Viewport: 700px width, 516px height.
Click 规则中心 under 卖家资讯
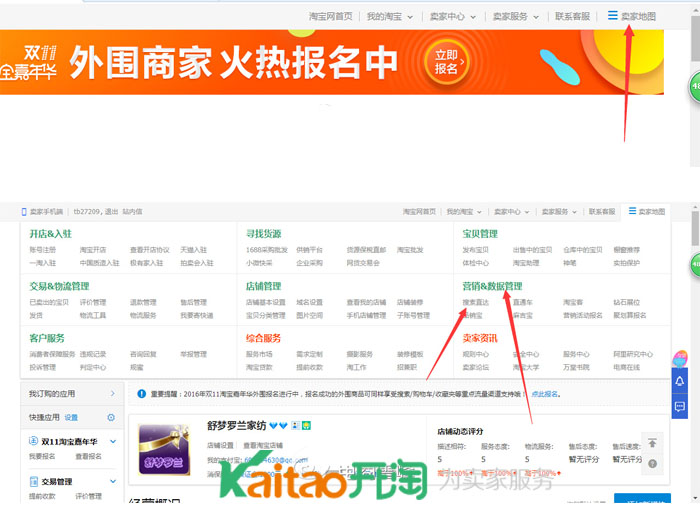coord(475,354)
